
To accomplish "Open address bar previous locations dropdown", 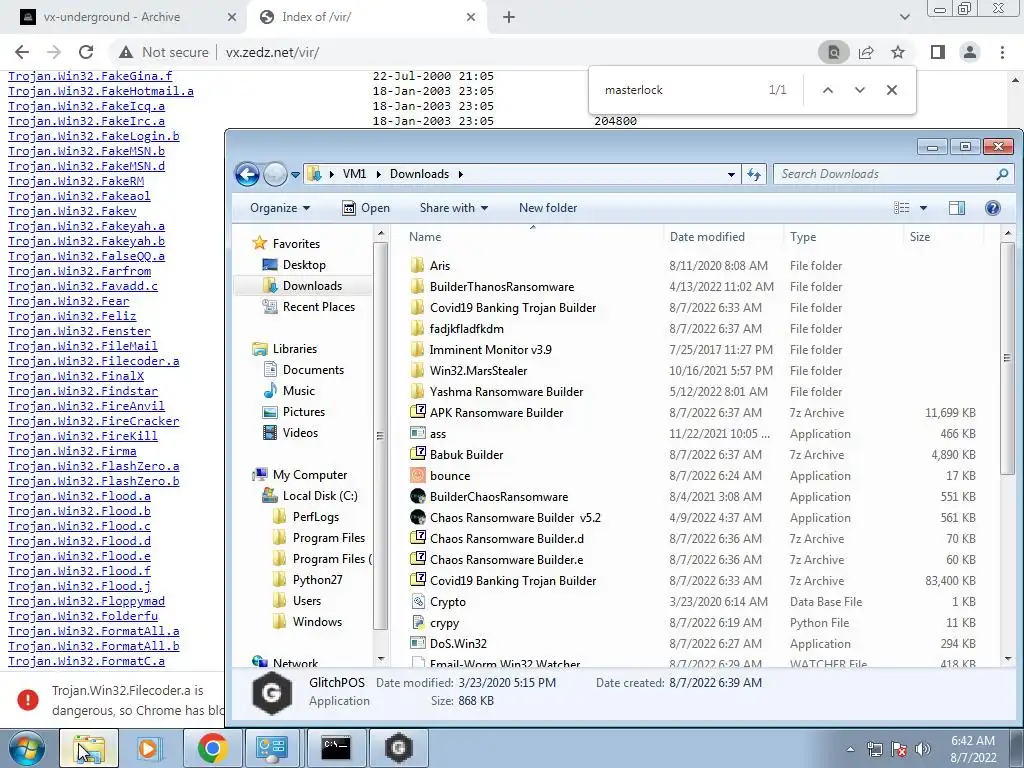I will pyautogui.click(x=731, y=174).
